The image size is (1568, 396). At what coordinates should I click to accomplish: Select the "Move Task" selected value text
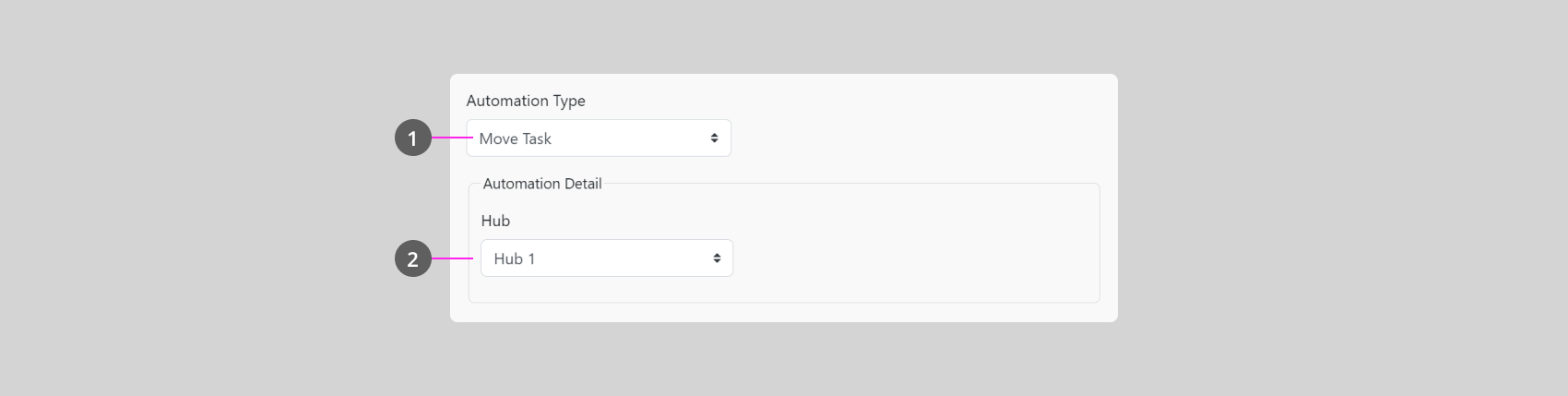[x=515, y=138]
